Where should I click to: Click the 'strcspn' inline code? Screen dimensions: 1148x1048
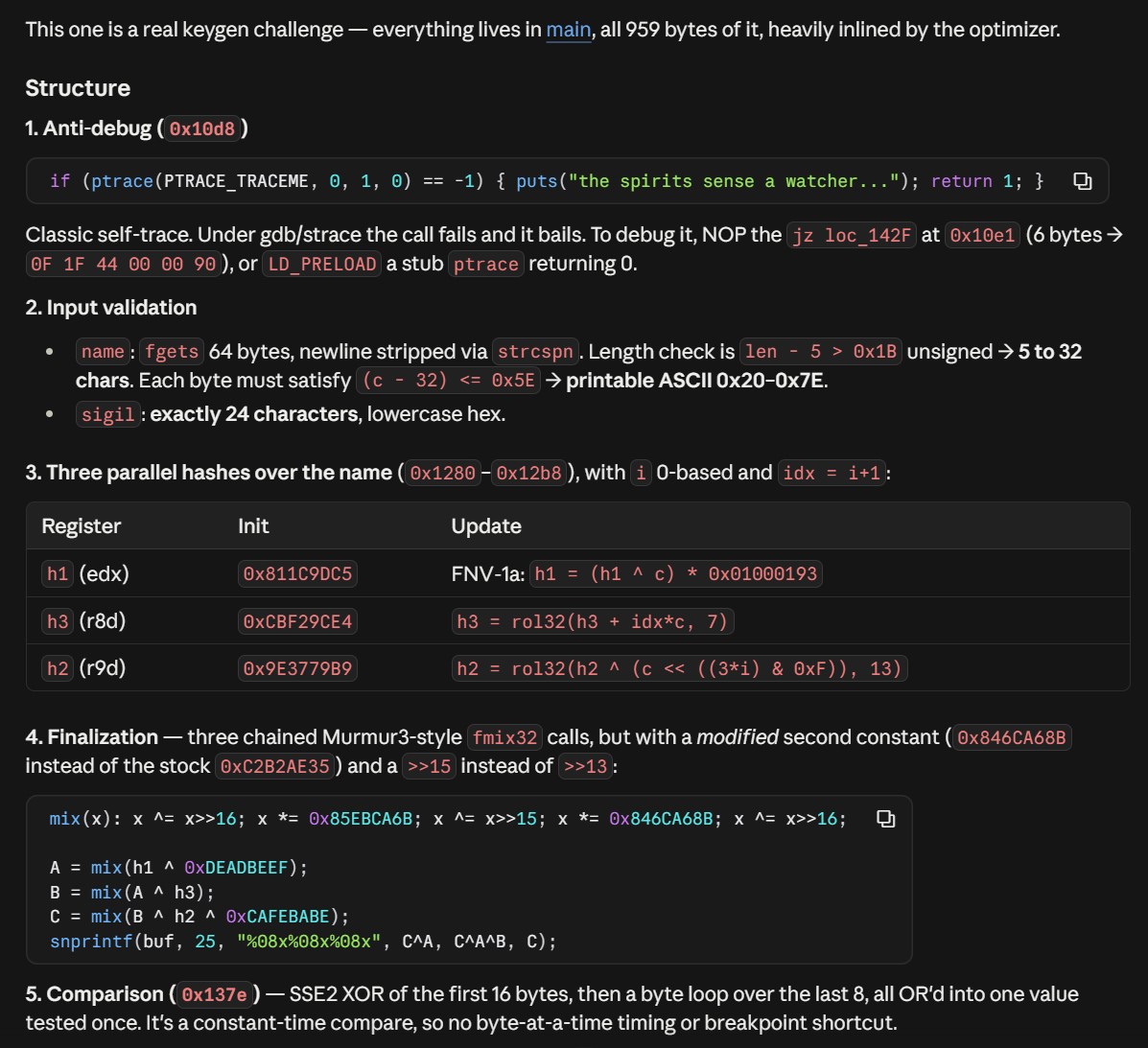[535, 352]
